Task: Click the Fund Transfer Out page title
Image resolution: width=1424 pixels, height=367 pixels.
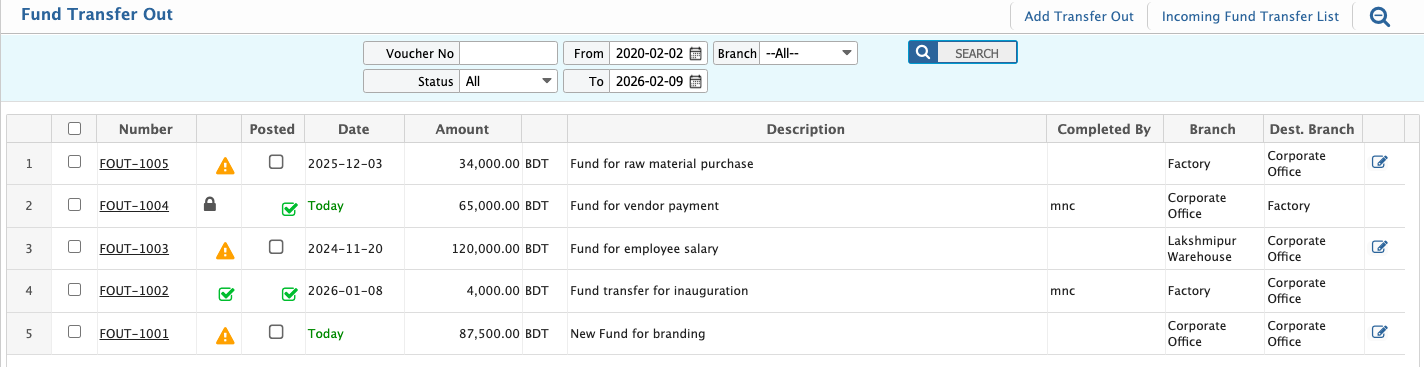Action: 97,15
